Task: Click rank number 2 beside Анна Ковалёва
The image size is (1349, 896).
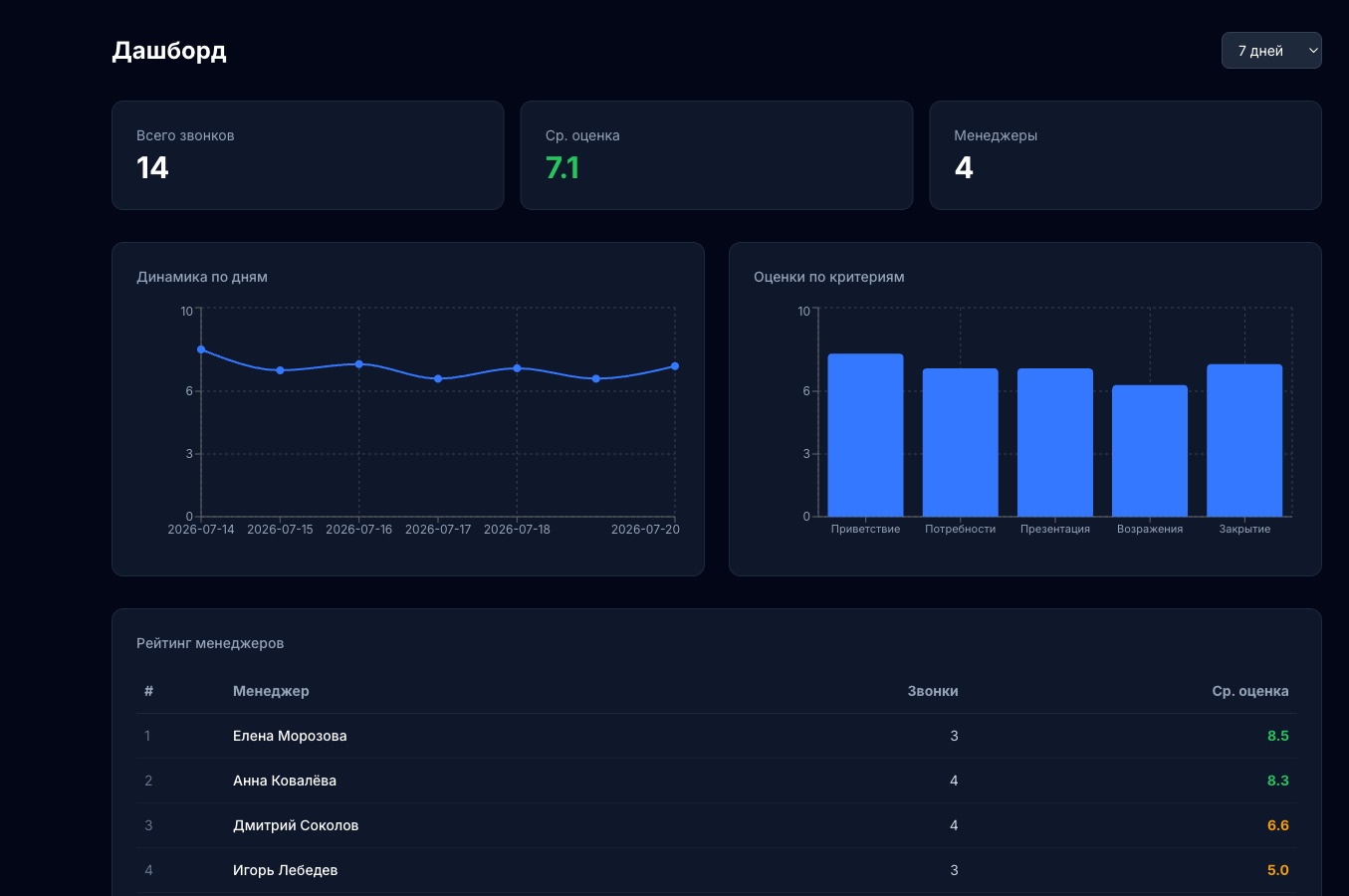Action: click(x=148, y=781)
